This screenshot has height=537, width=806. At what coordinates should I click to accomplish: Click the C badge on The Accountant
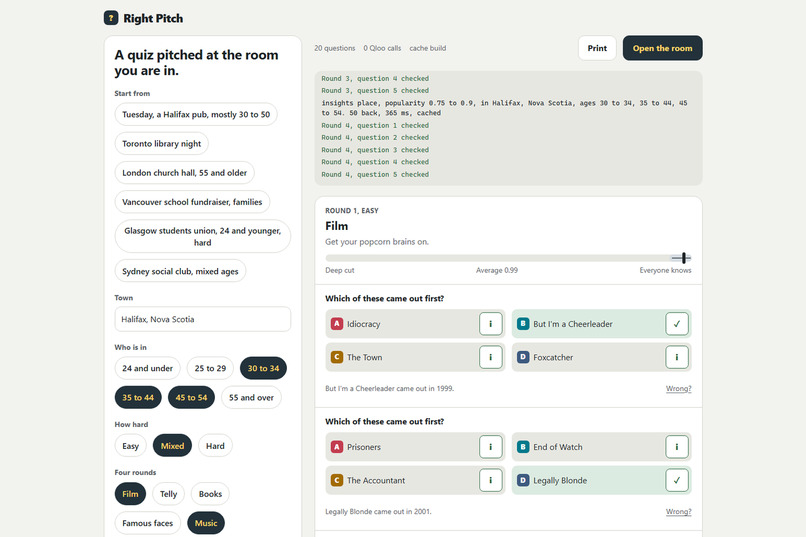[337, 480]
